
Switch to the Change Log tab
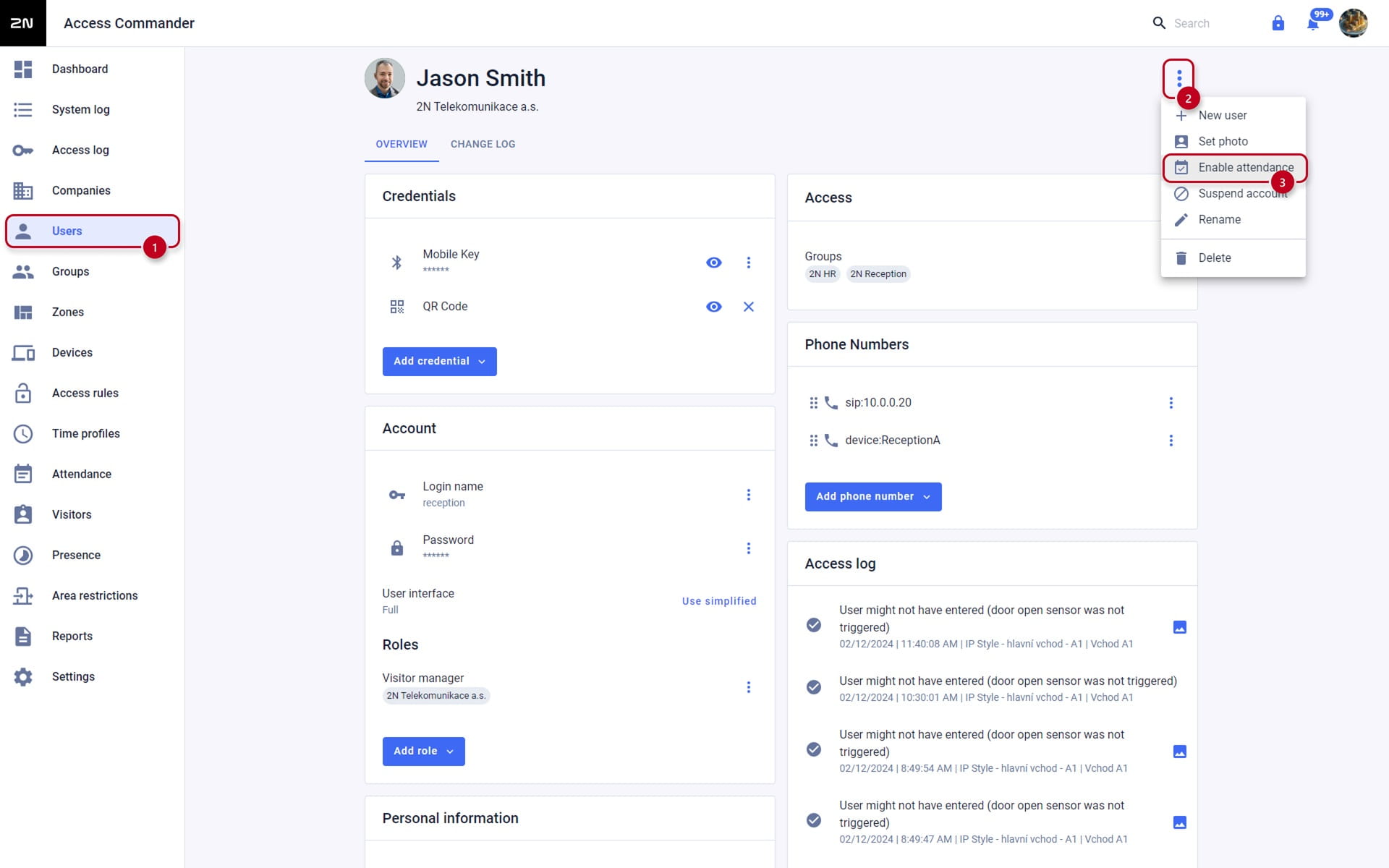[483, 144]
